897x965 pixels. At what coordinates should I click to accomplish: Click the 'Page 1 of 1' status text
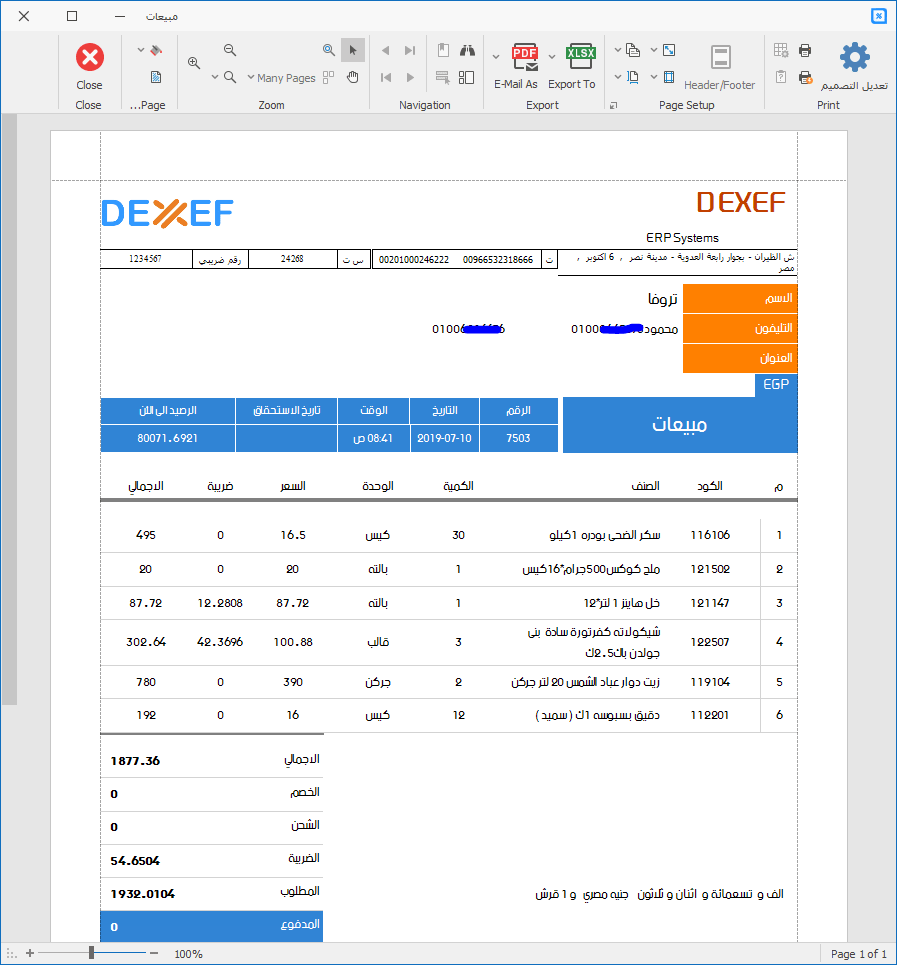[x=859, y=954]
